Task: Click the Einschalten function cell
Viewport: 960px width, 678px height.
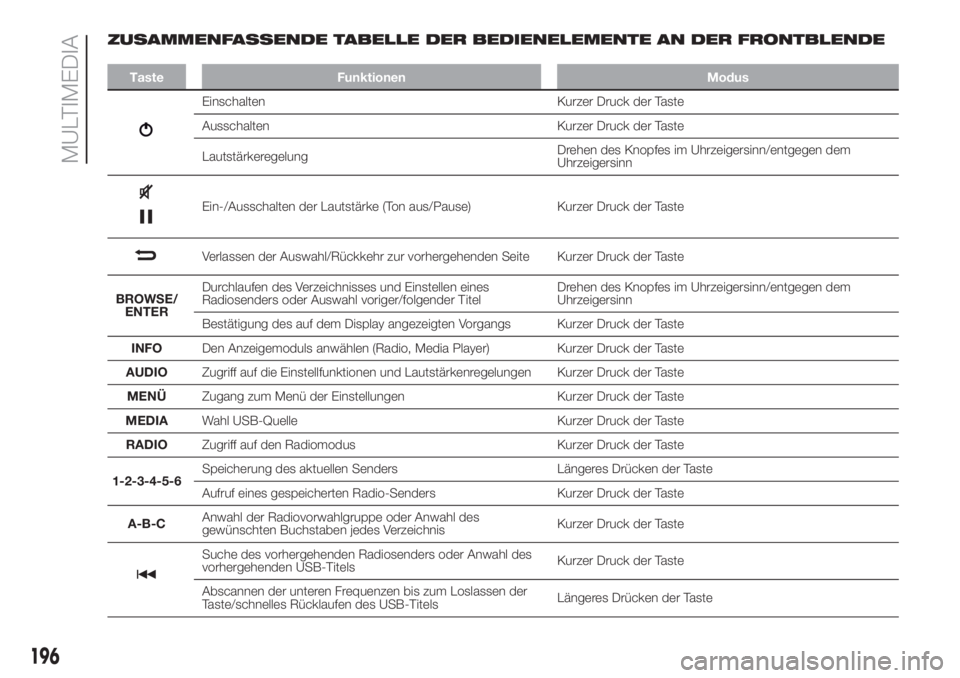Action: (233, 102)
